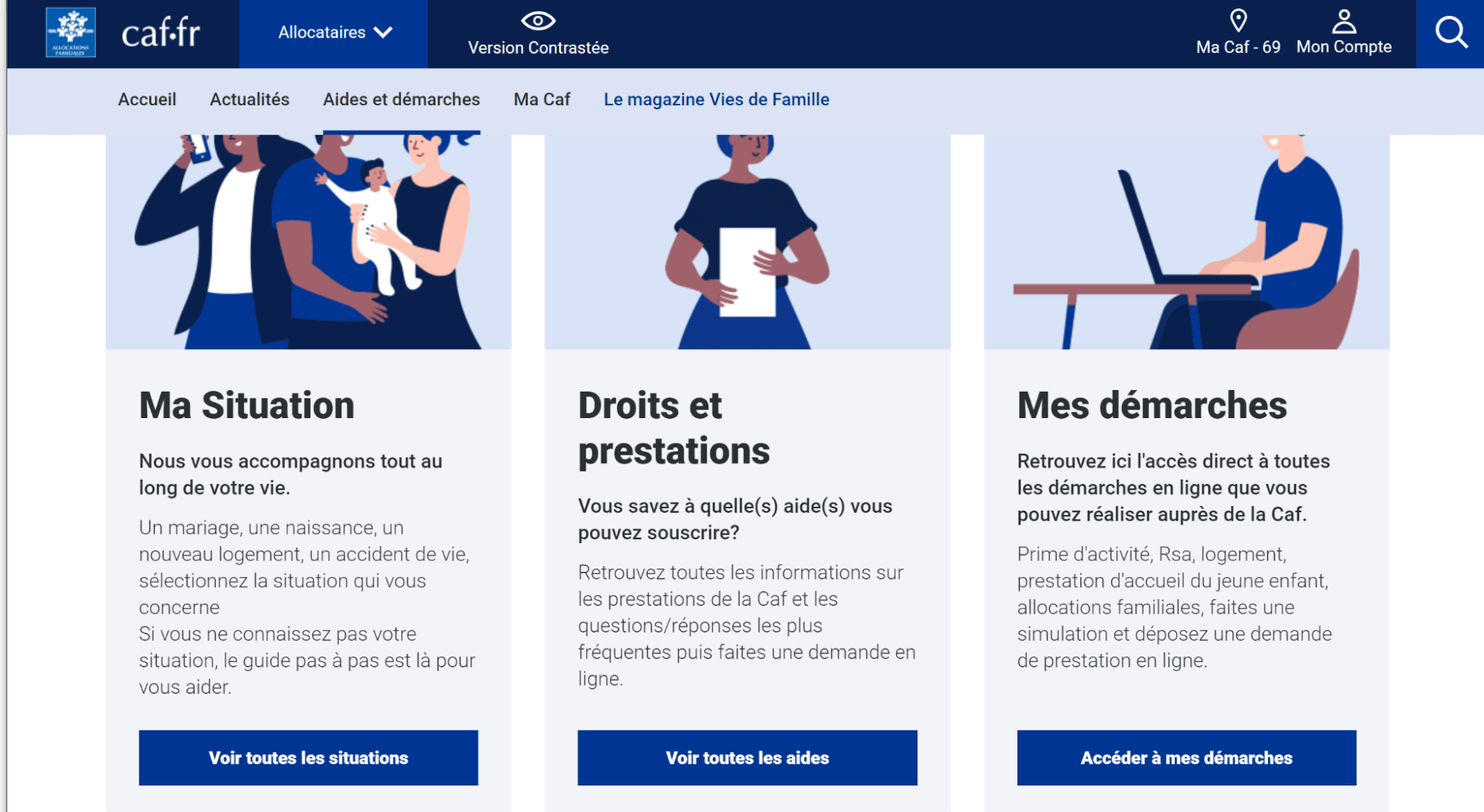
Task: Click the Mes démarches heading
Action: [x=1151, y=405]
